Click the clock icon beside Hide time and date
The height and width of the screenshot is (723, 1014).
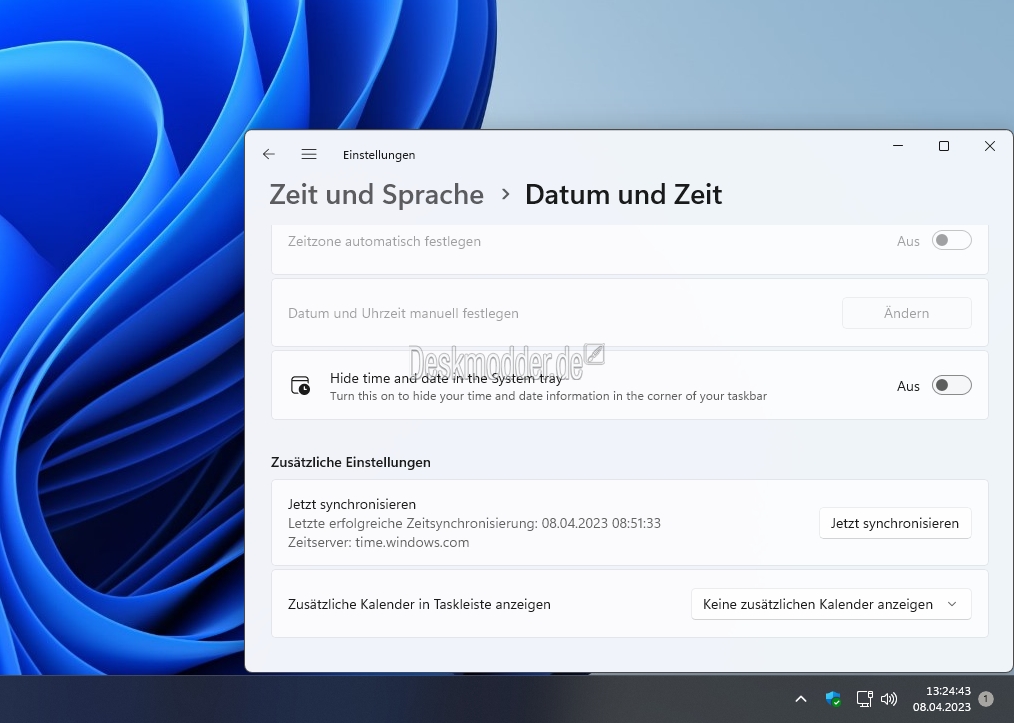[x=300, y=385]
